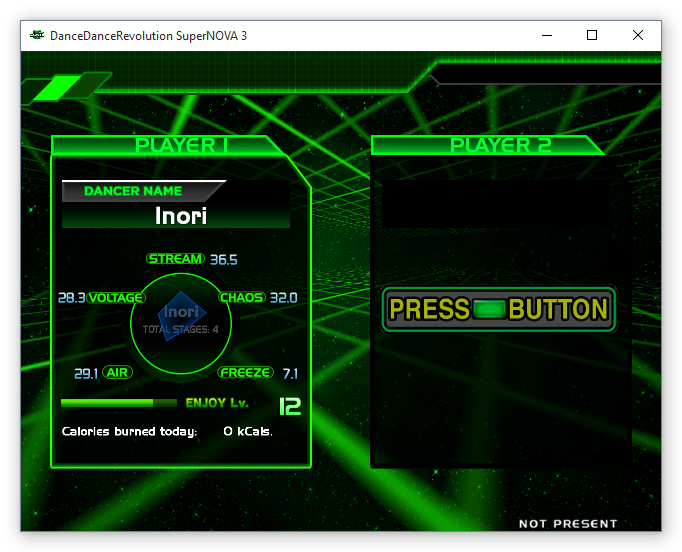The width and height of the screenshot is (682, 552).
Task: Click the freeze value 7.1
Action: 290,374
